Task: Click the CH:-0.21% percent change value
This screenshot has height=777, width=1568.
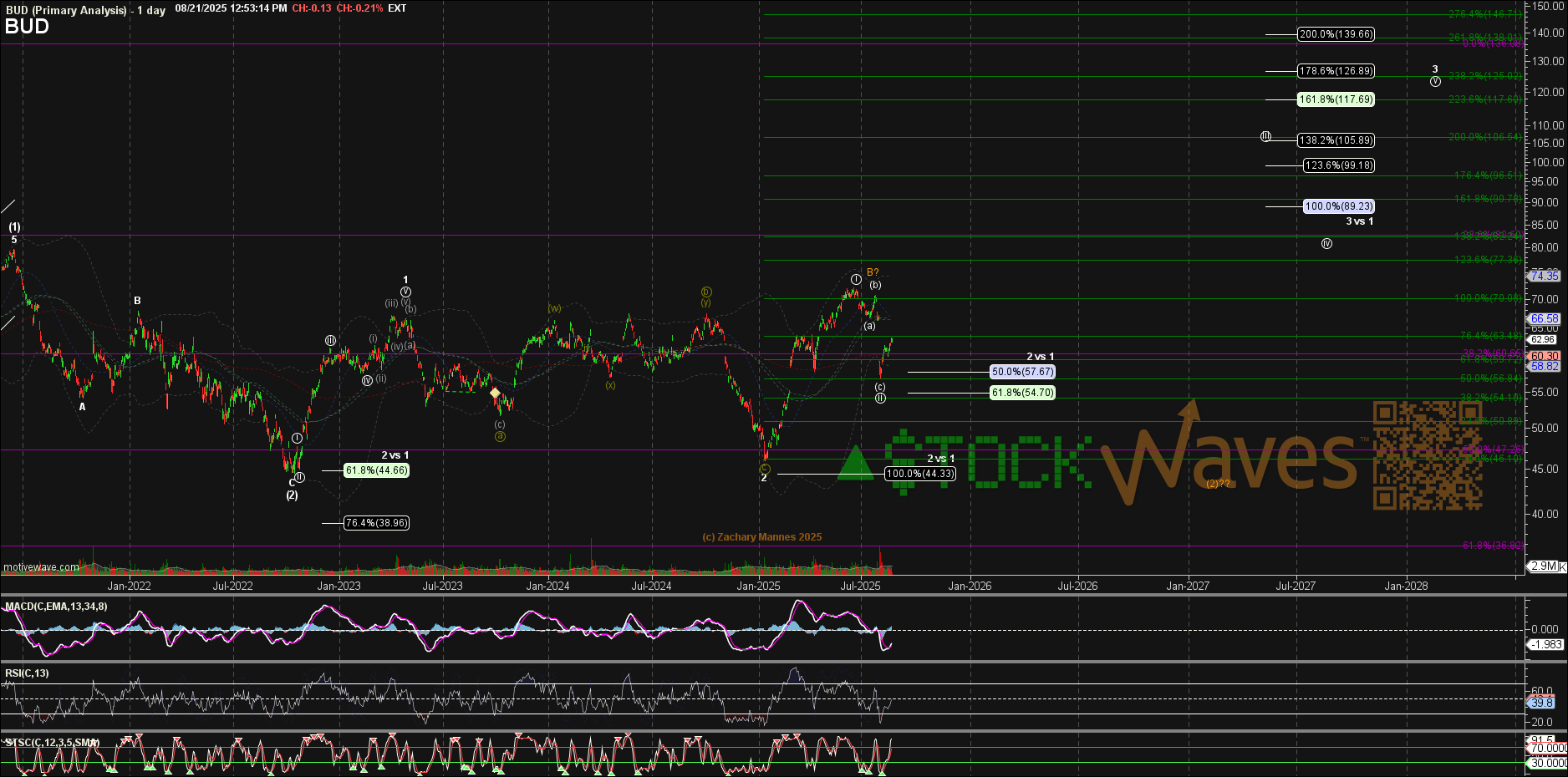Action: point(359,8)
